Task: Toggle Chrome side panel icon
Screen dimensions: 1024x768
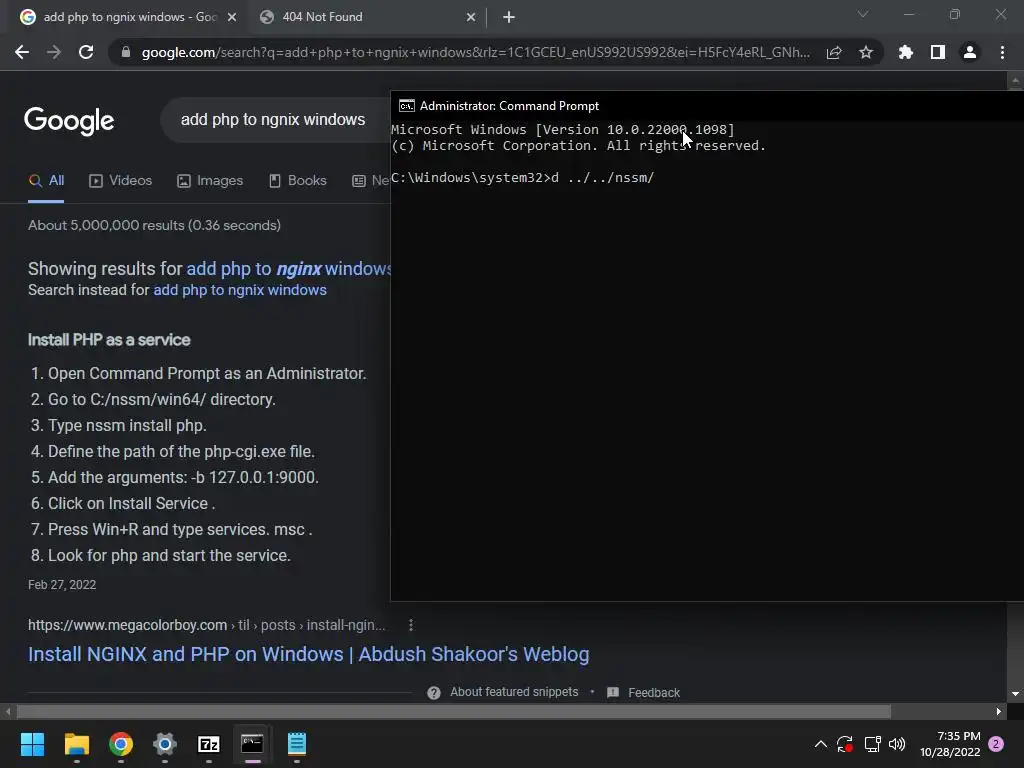Action: 938,52
